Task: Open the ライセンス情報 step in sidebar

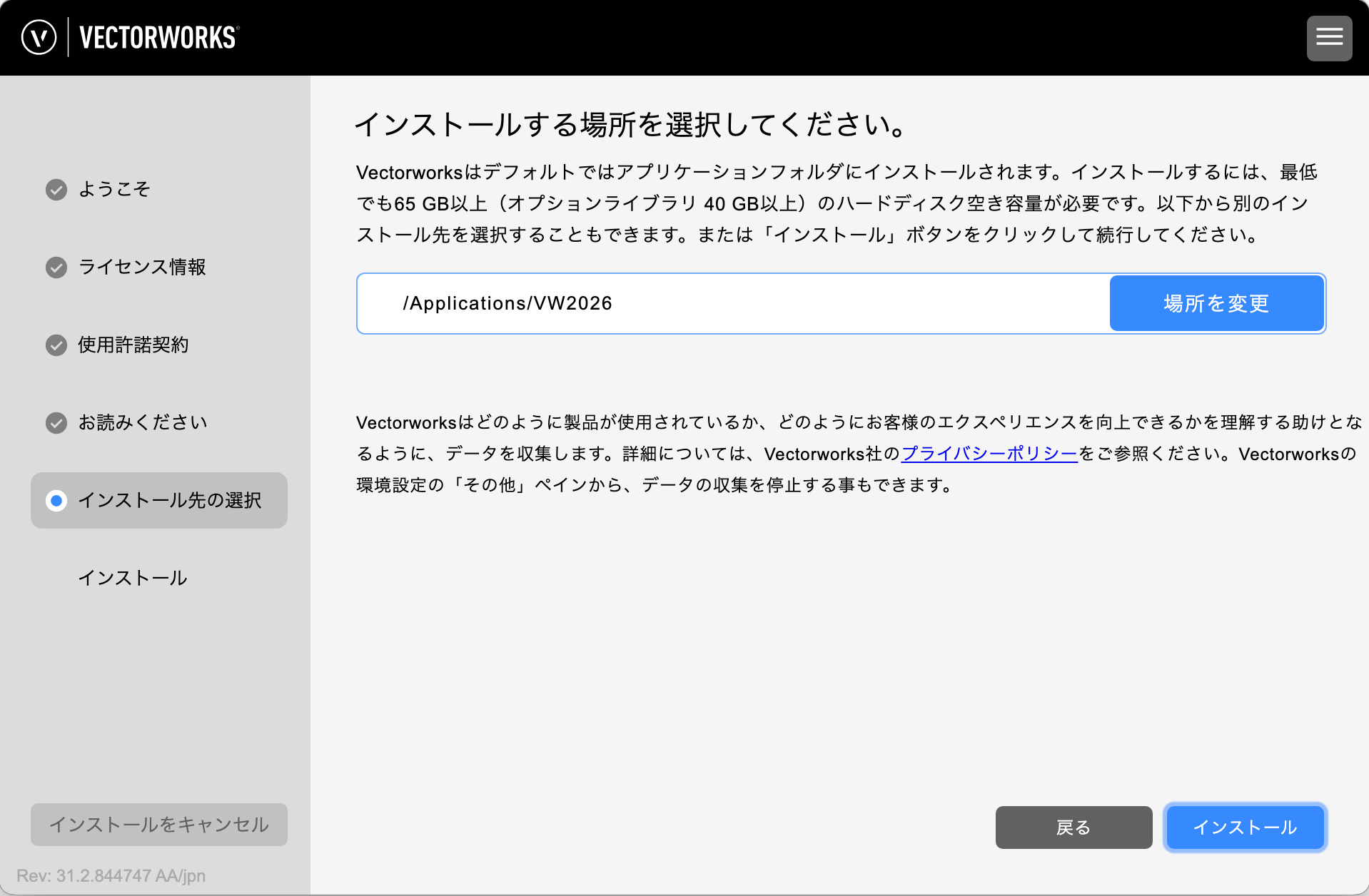Action: pos(142,267)
